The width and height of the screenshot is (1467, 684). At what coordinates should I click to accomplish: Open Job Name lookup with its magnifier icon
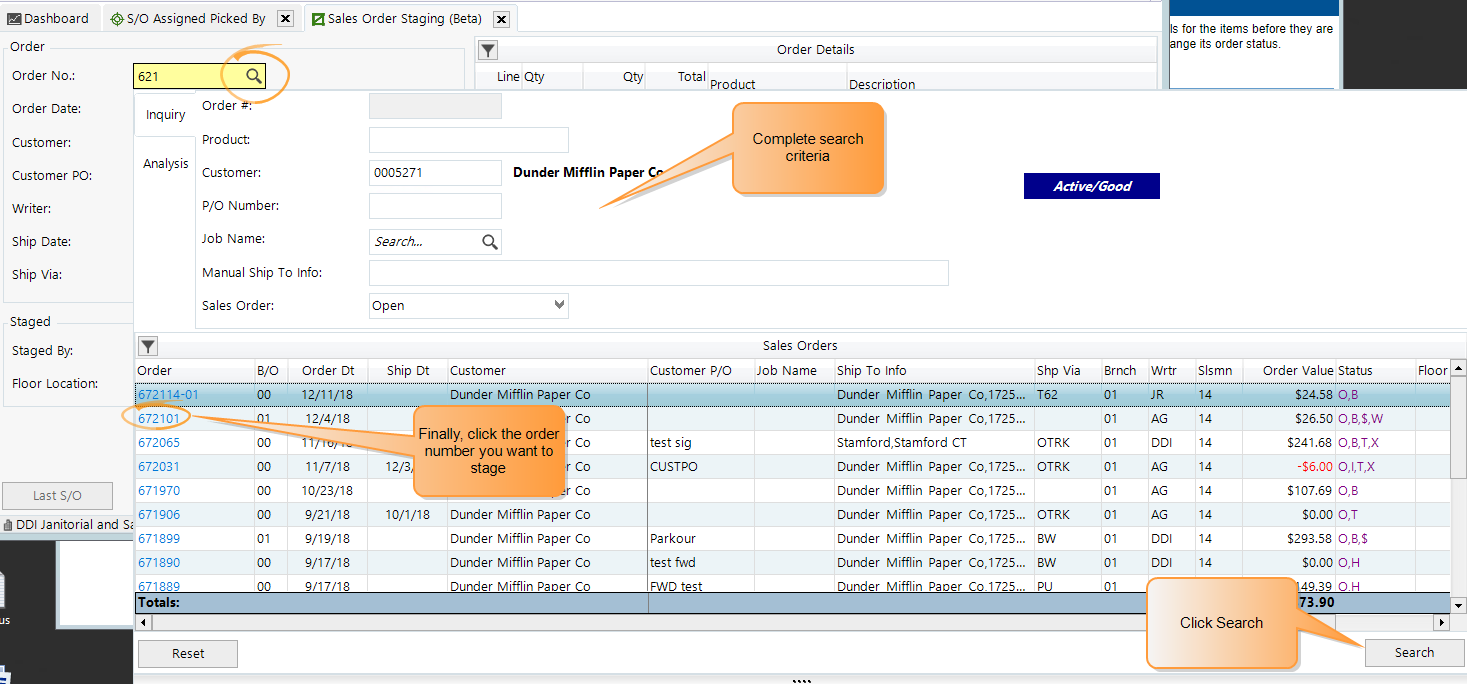tap(489, 241)
